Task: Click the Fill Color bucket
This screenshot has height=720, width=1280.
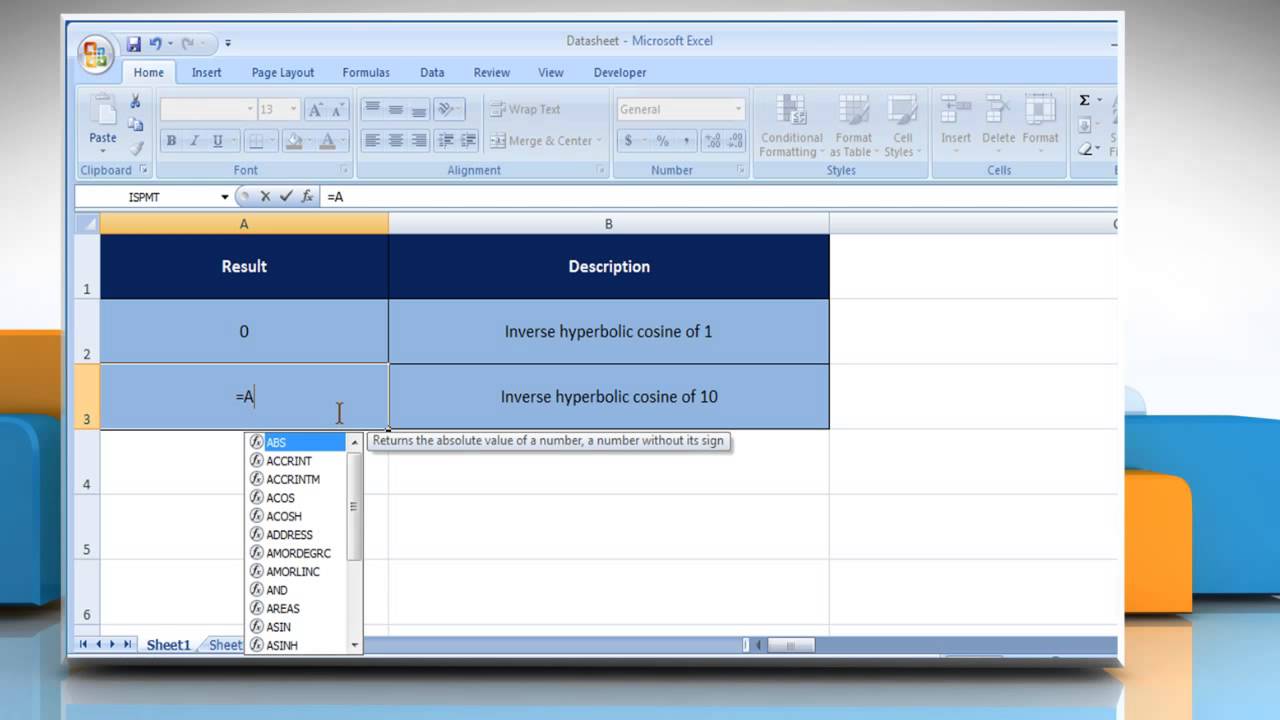Action: (x=292, y=141)
